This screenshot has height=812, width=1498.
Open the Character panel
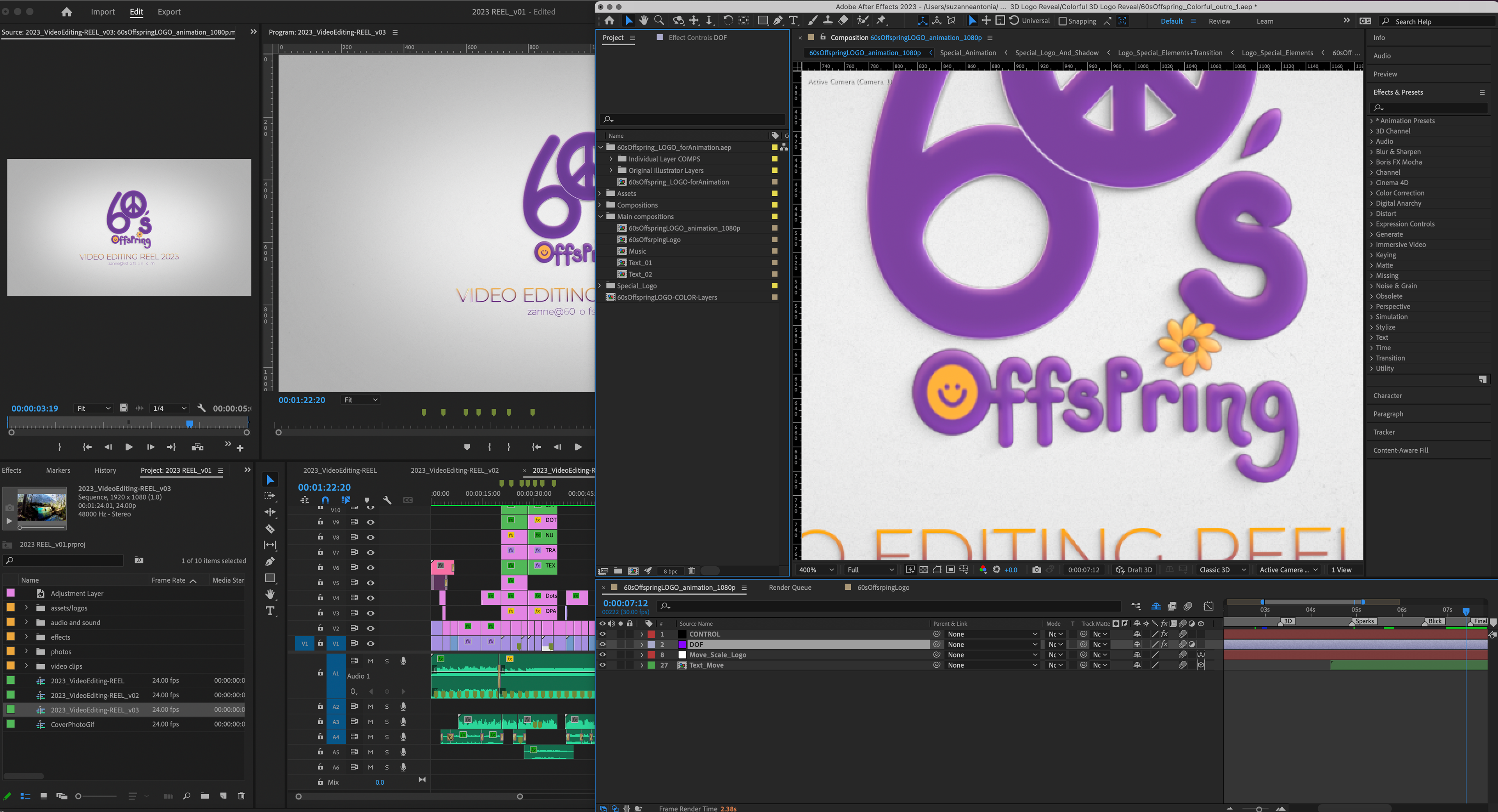pos(1388,396)
